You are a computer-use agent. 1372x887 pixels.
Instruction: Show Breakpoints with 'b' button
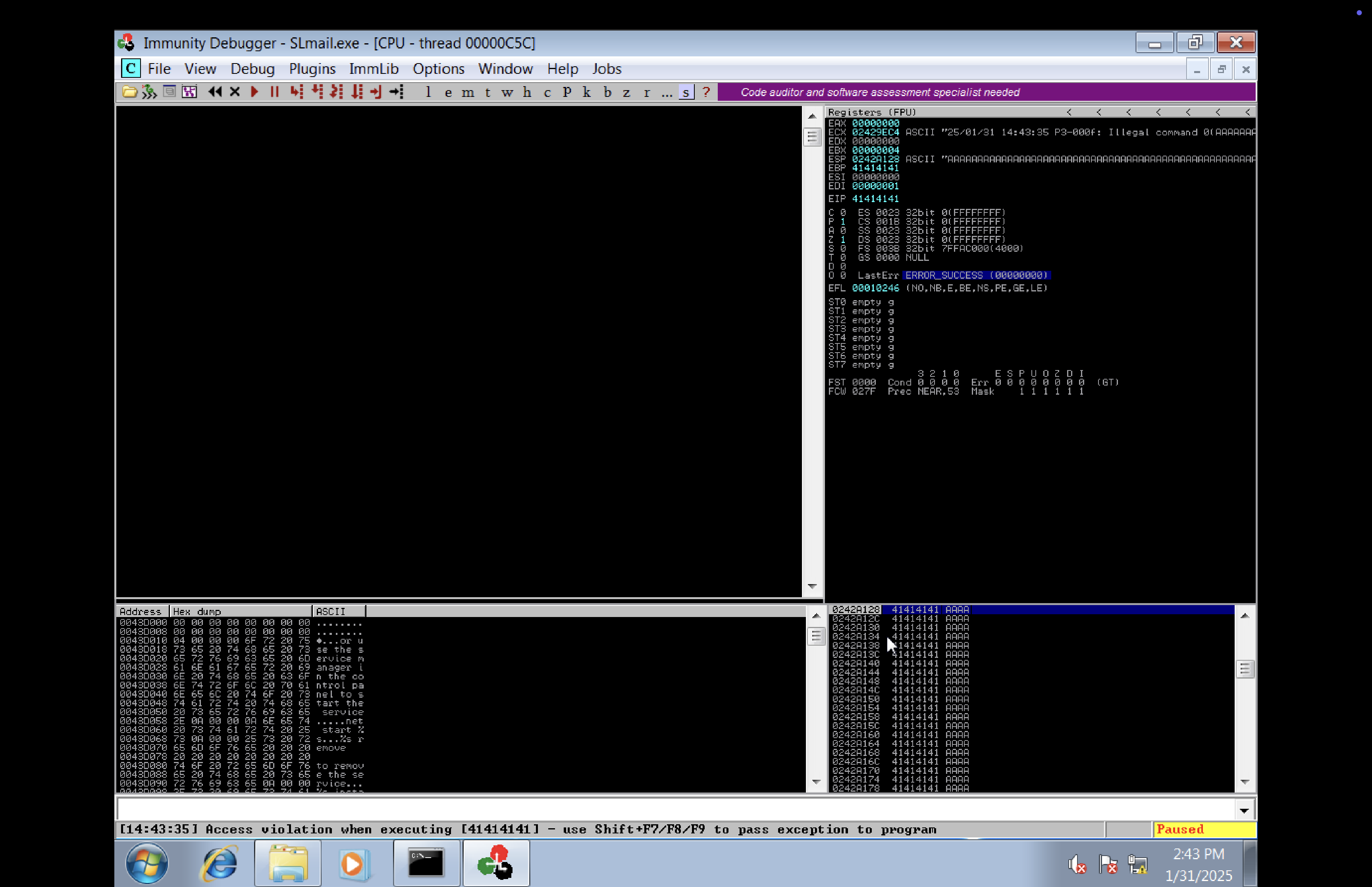607,92
